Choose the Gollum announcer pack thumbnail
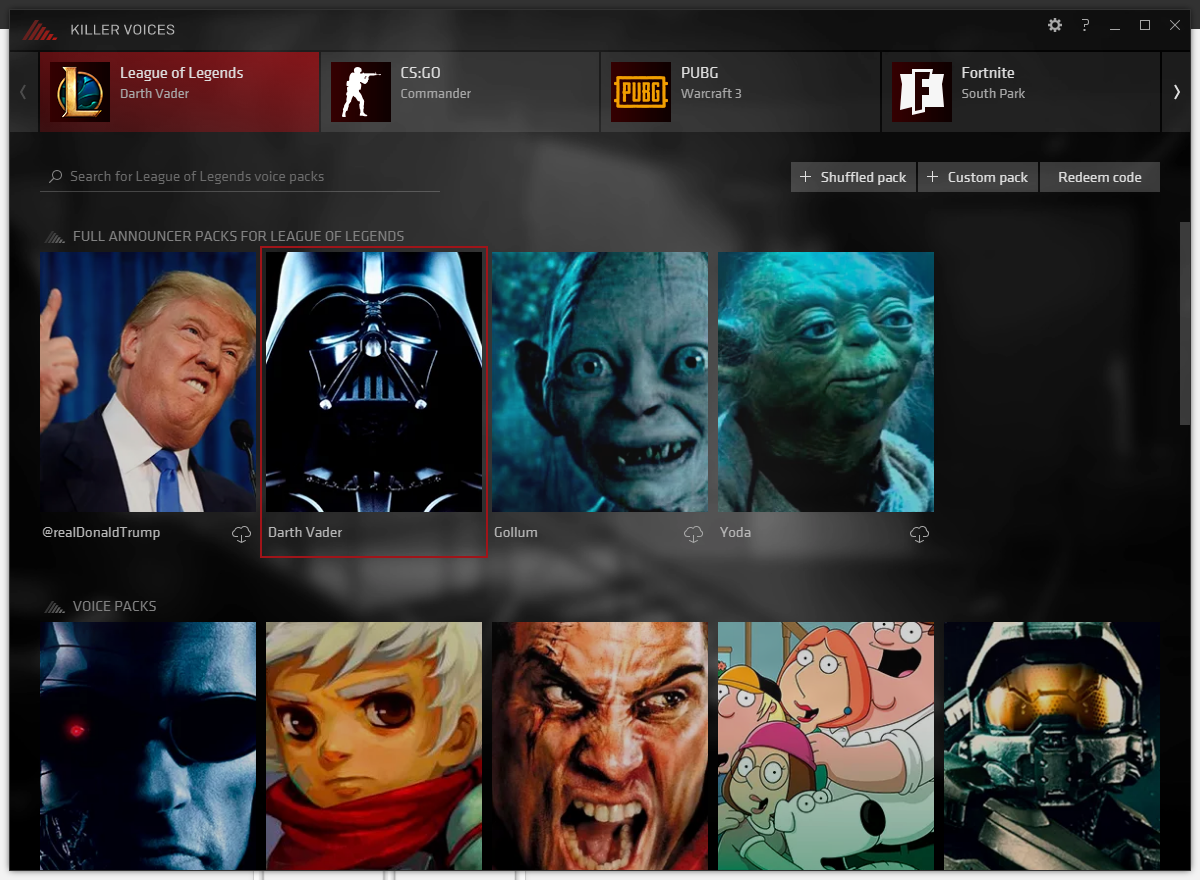This screenshot has width=1200, height=880. point(600,382)
